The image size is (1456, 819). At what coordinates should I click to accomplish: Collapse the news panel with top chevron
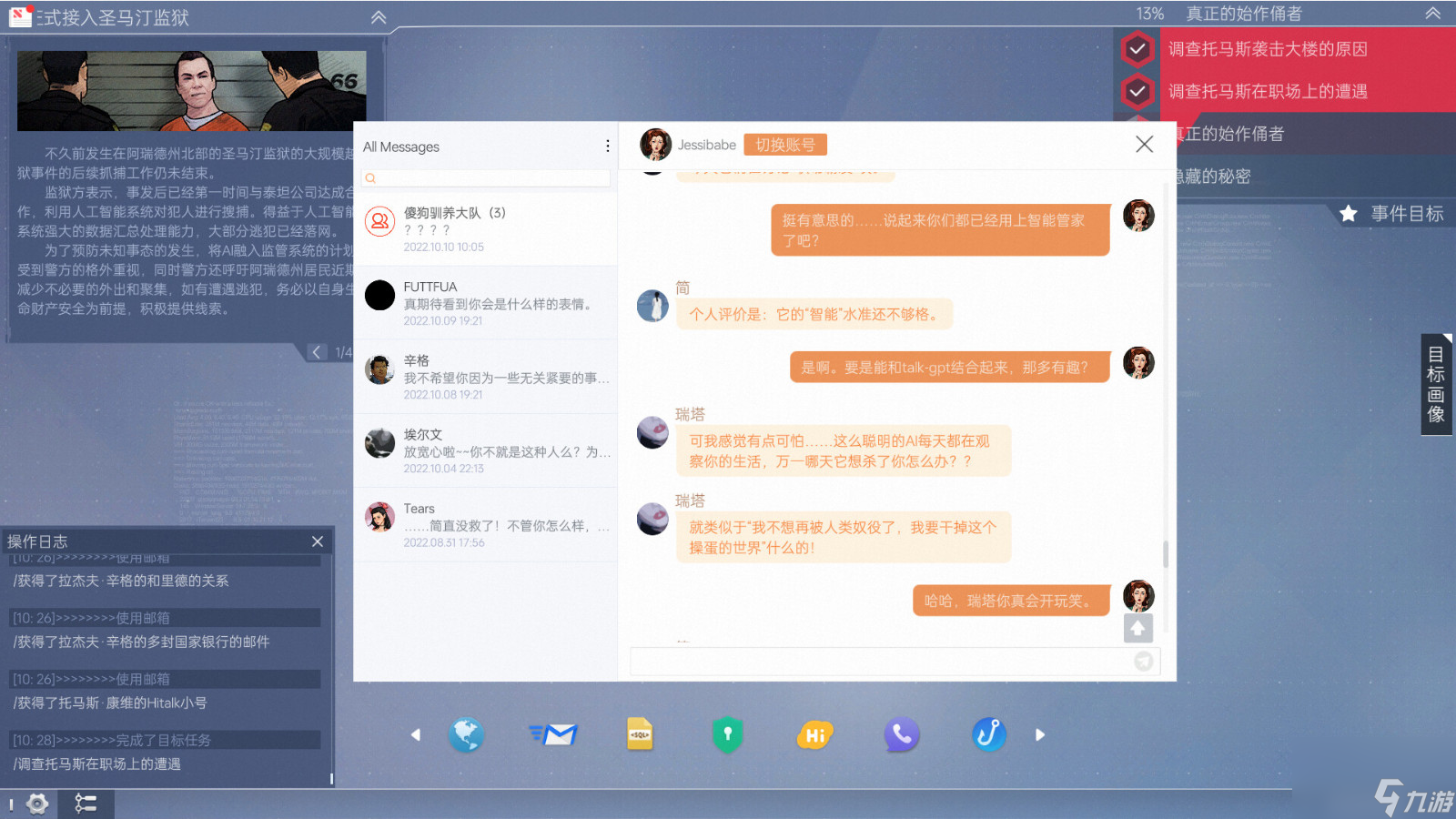[x=379, y=17]
